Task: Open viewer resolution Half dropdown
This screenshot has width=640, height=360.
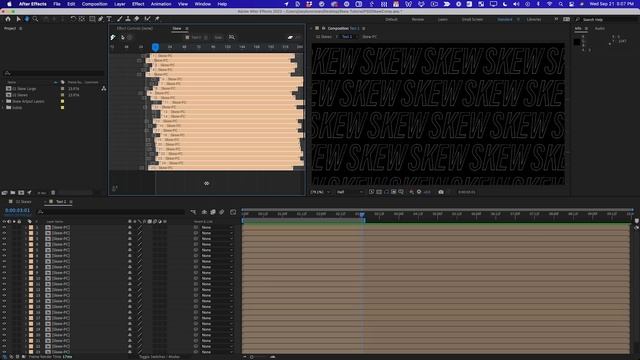Action: (349, 192)
